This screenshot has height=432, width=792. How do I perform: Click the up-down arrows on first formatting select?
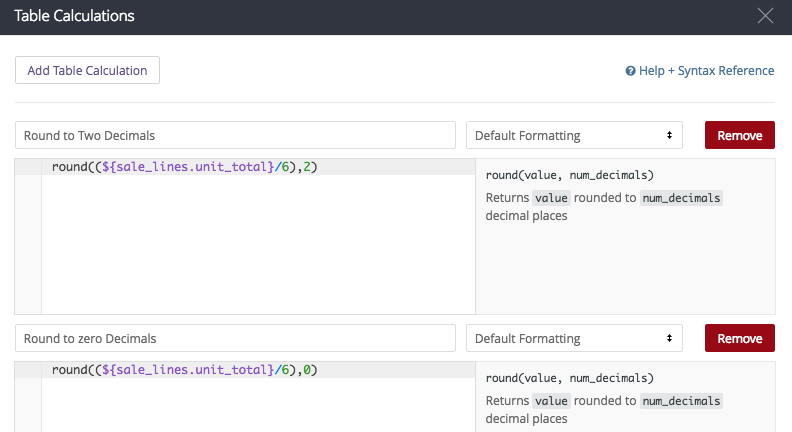coord(669,135)
